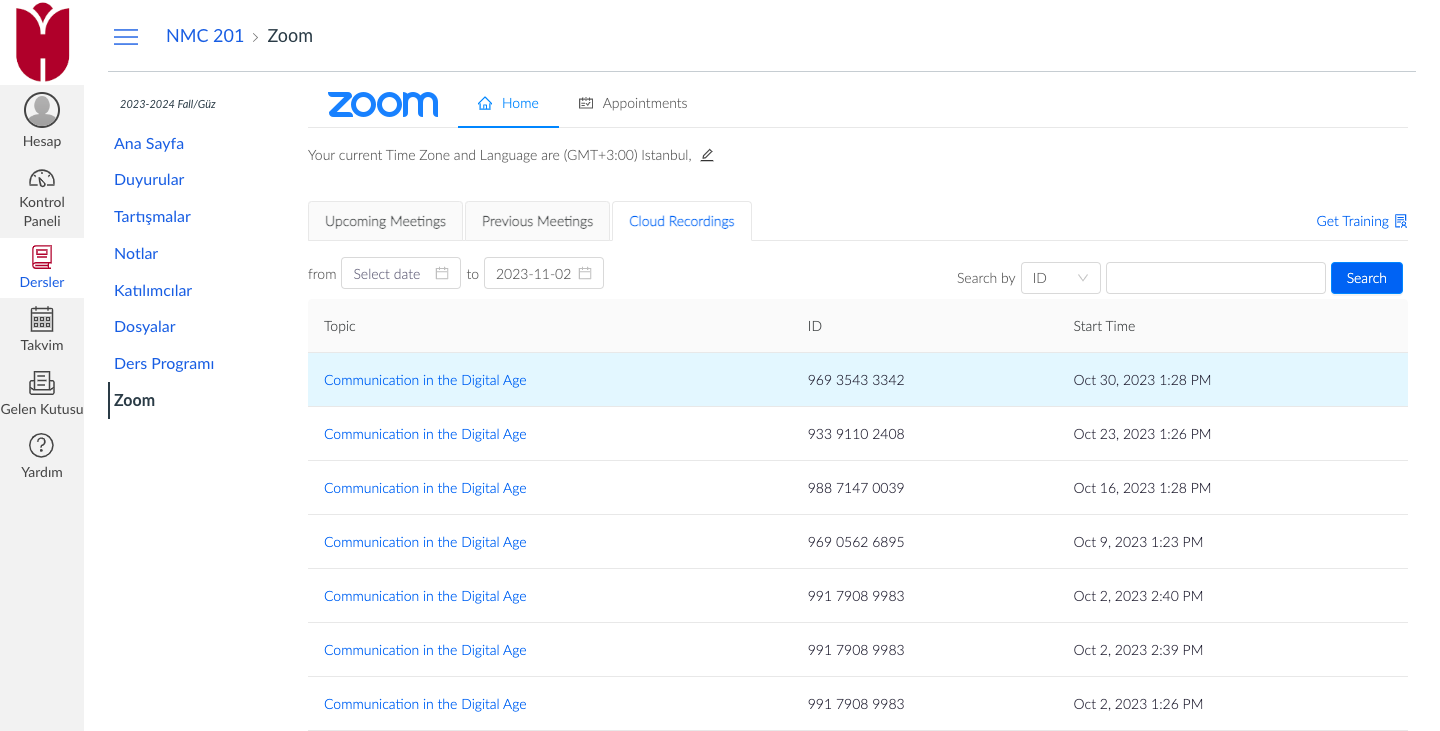Click meeting ID 933 9110 2408

pyautogui.click(x=856, y=434)
